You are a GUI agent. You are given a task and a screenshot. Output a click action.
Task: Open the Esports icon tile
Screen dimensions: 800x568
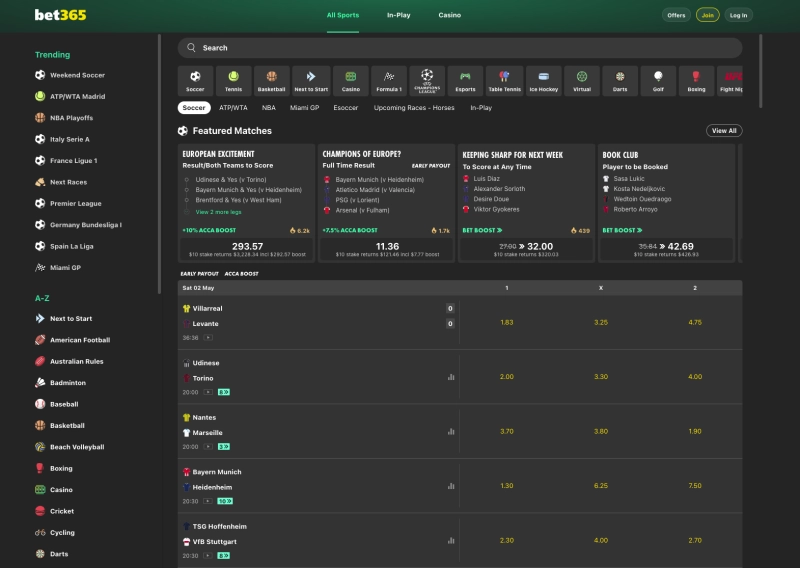point(465,81)
